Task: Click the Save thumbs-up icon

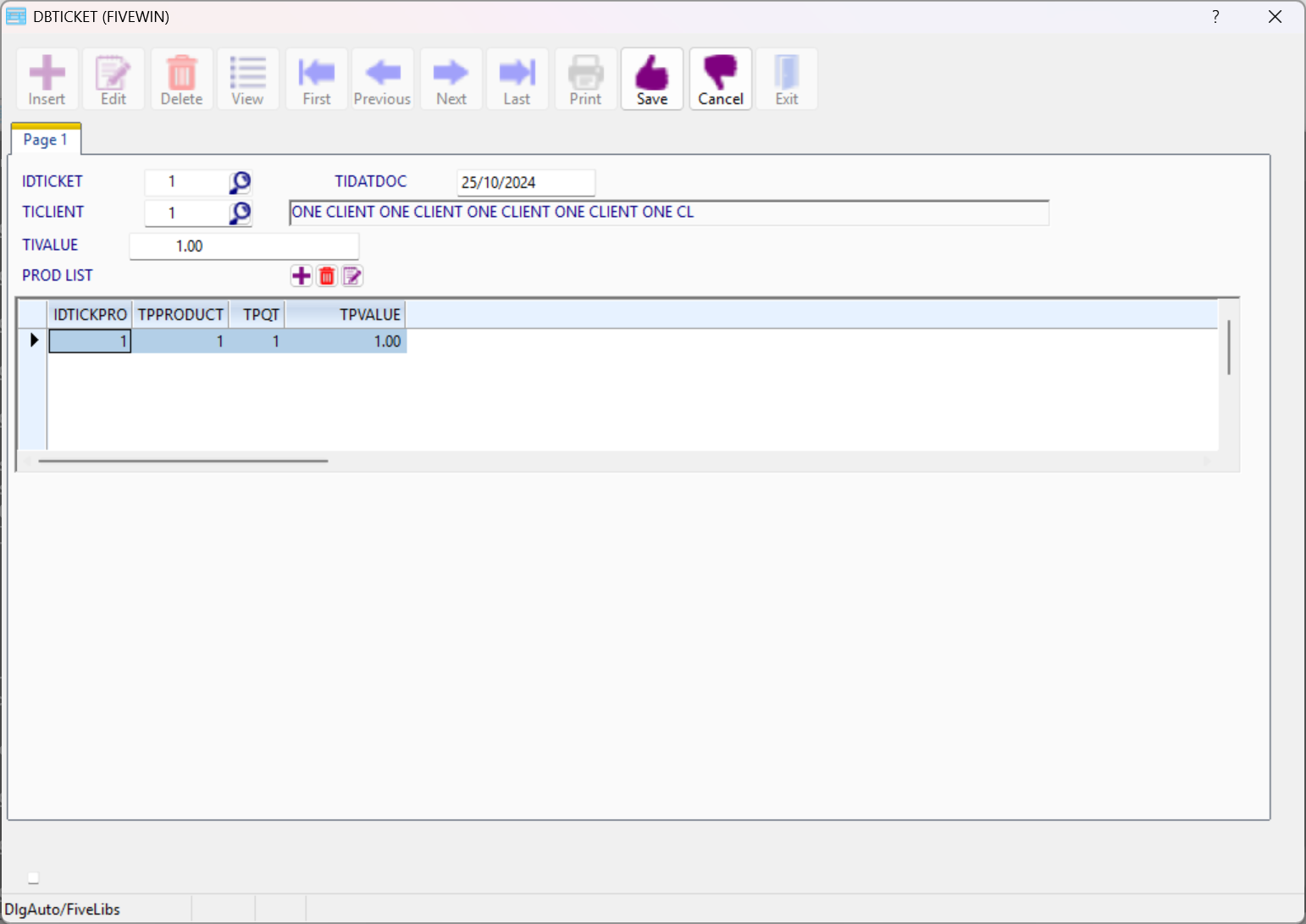Action: tap(651, 74)
